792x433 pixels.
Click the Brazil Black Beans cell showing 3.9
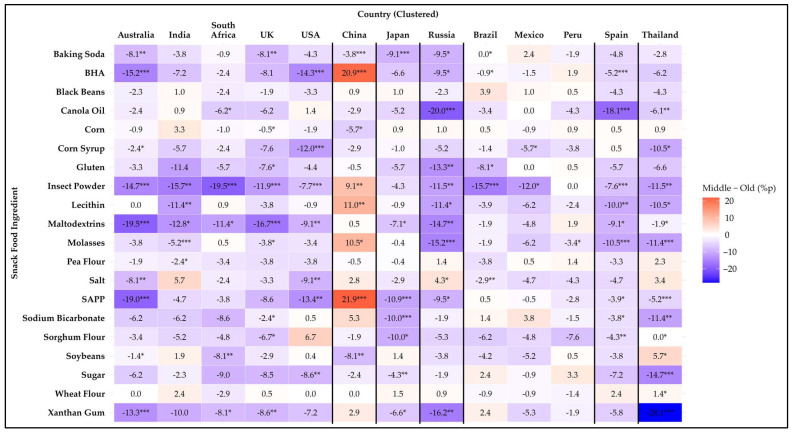point(485,92)
